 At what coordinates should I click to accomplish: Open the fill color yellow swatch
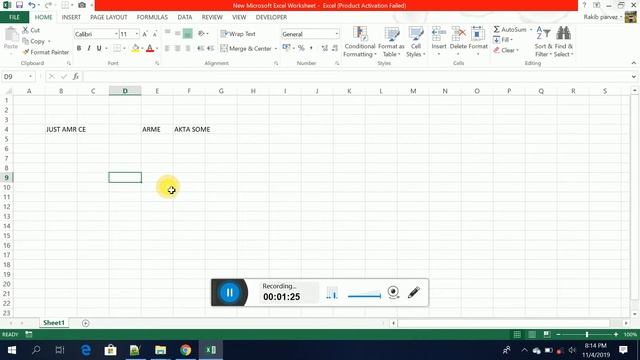tap(135, 49)
